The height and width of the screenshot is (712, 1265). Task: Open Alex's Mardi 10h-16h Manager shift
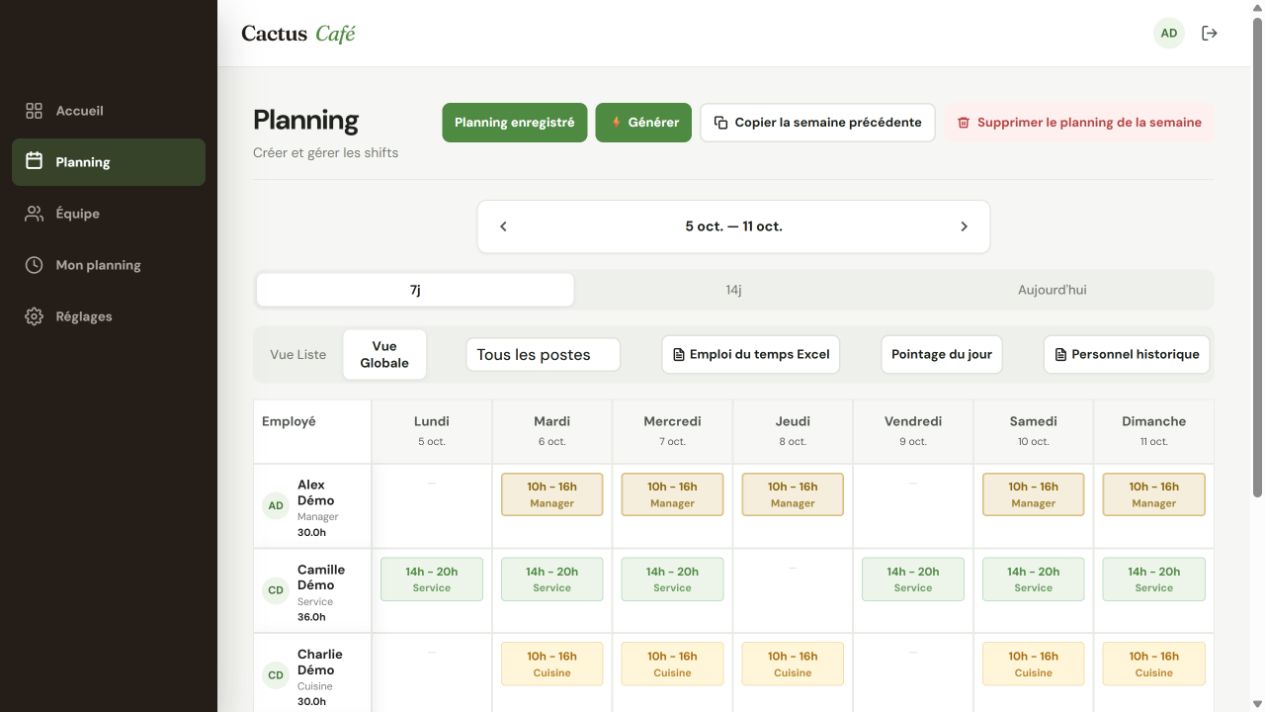pyautogui.click(x=552, y=495)
